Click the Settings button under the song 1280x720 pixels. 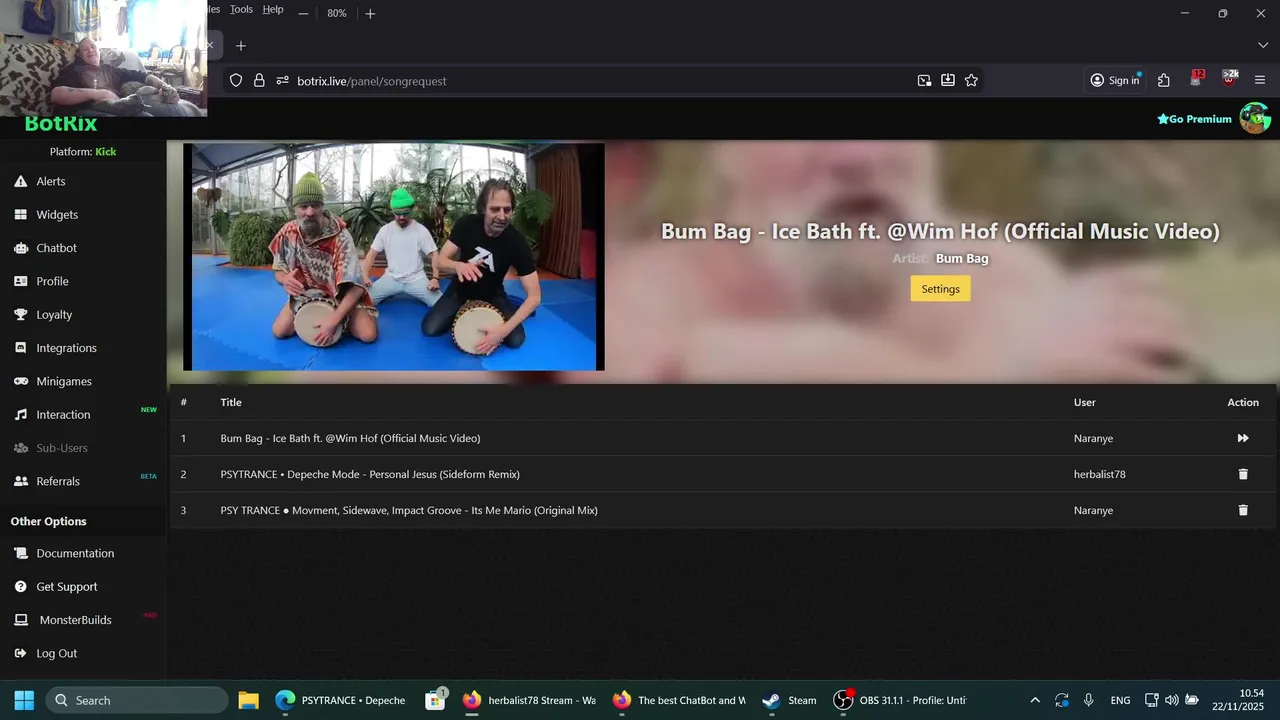(940, 289)
